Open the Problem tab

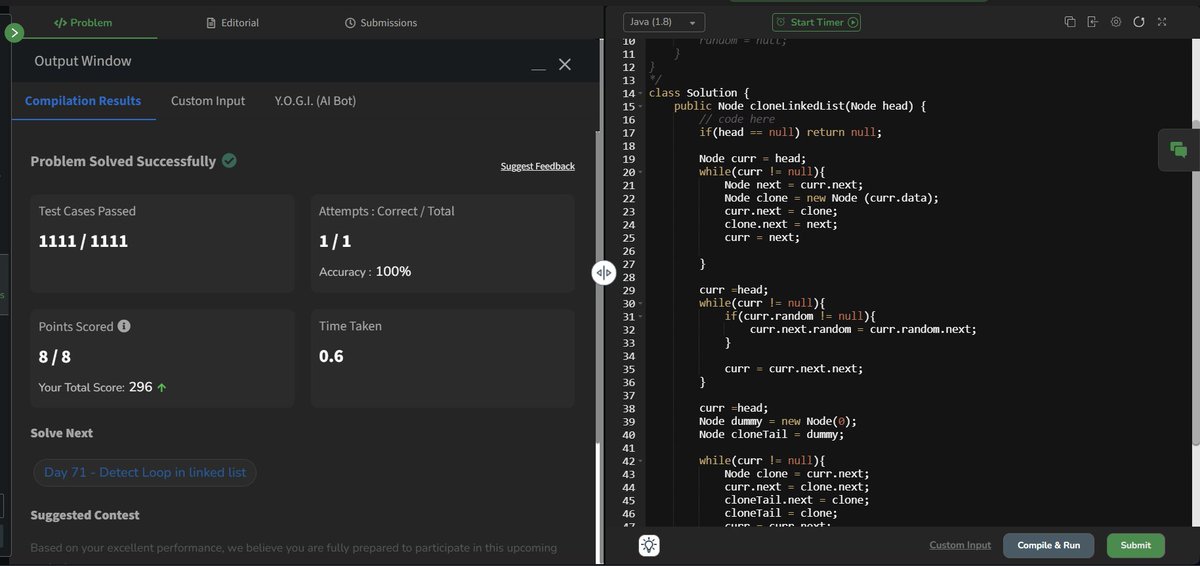84,22
